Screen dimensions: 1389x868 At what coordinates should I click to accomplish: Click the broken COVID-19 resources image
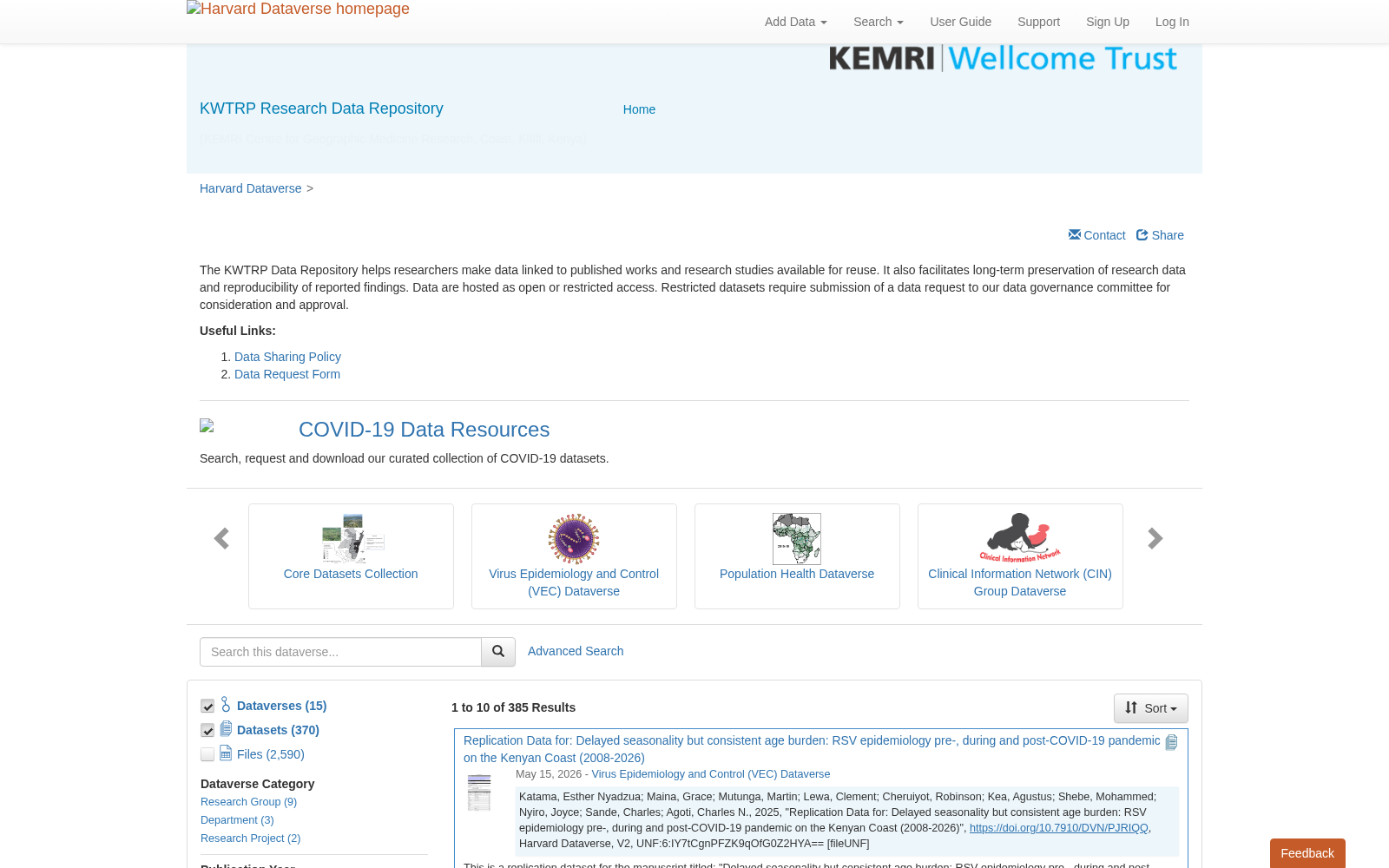coord(207,425)
